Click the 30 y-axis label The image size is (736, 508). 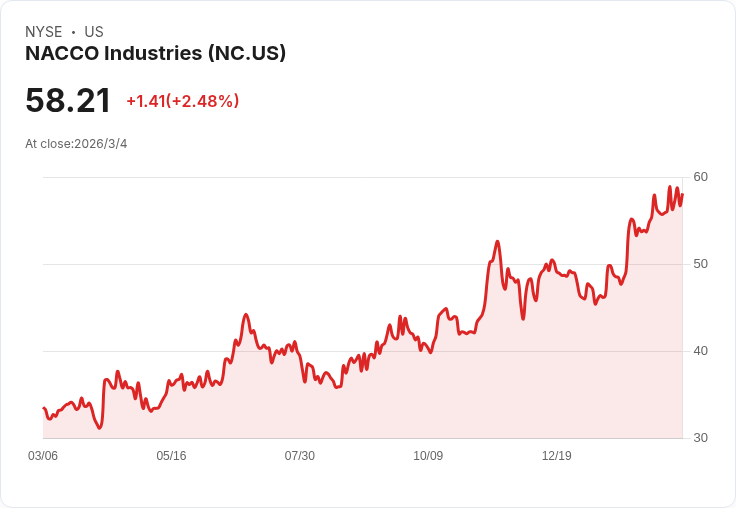[x=700, y=438]
